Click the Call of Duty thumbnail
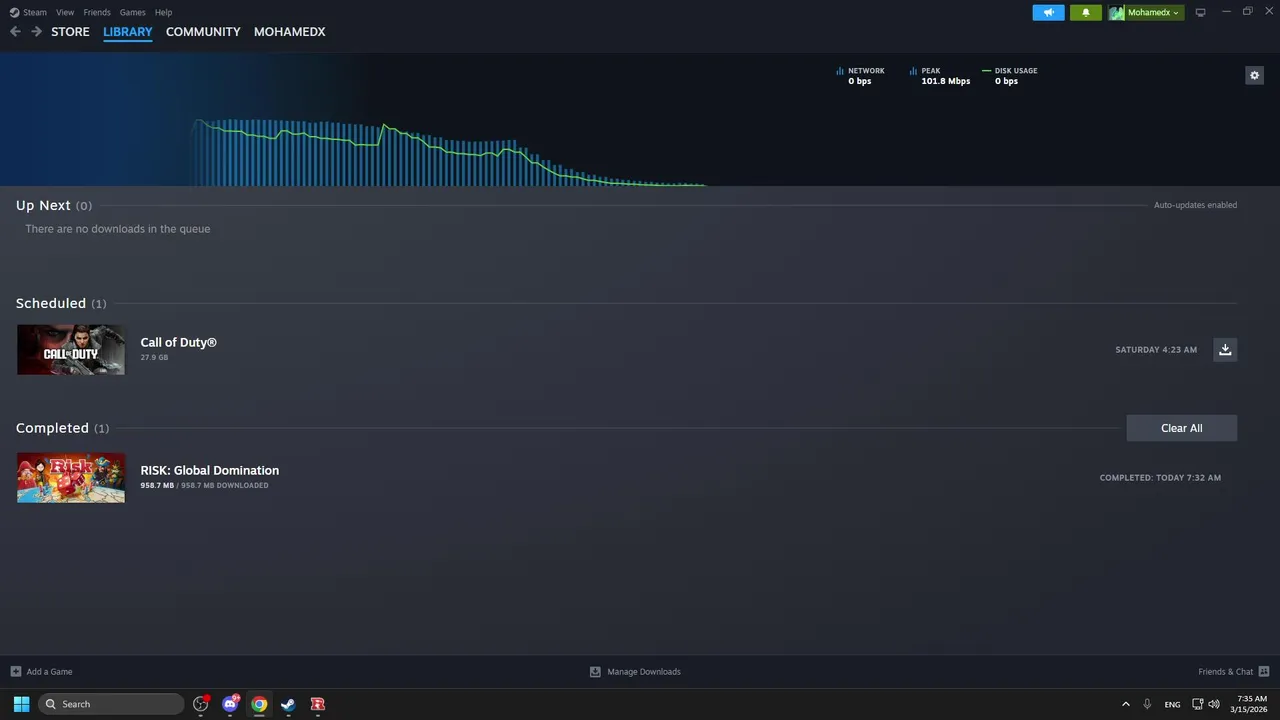The height and width of the screenshot is (720, 1280). coord(71,349)
